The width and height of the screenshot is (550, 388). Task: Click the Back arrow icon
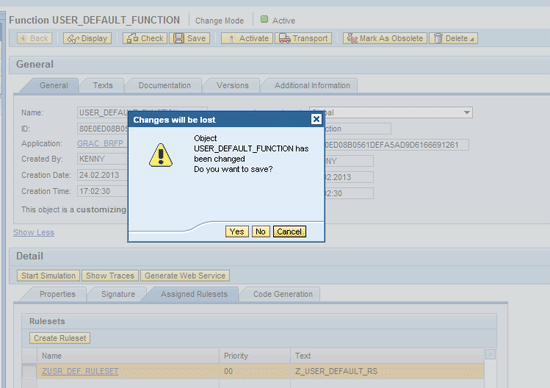click(23, 38)
